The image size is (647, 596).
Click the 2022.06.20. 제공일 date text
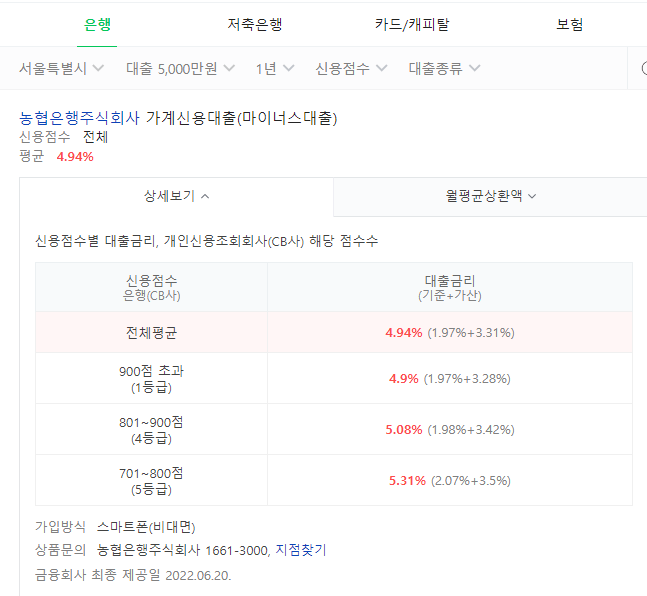198,575
